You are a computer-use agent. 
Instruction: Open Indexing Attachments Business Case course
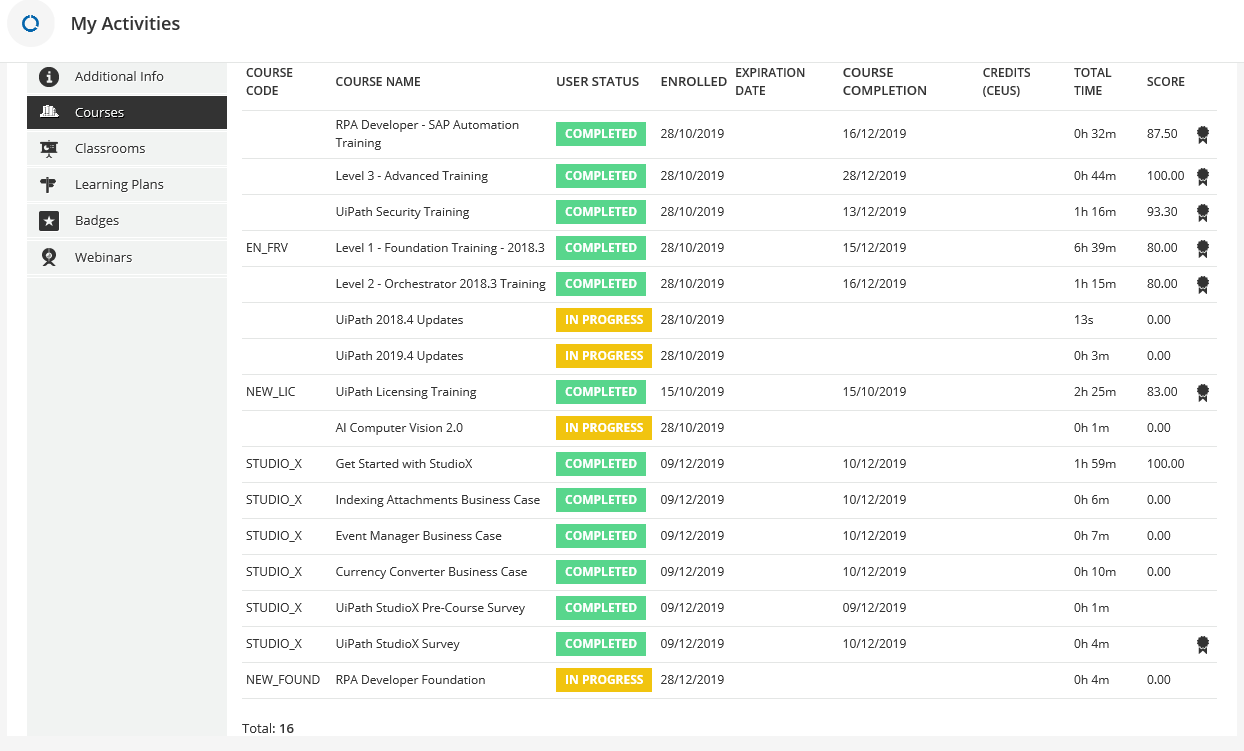pyautogui.click(x=438, y=500)
